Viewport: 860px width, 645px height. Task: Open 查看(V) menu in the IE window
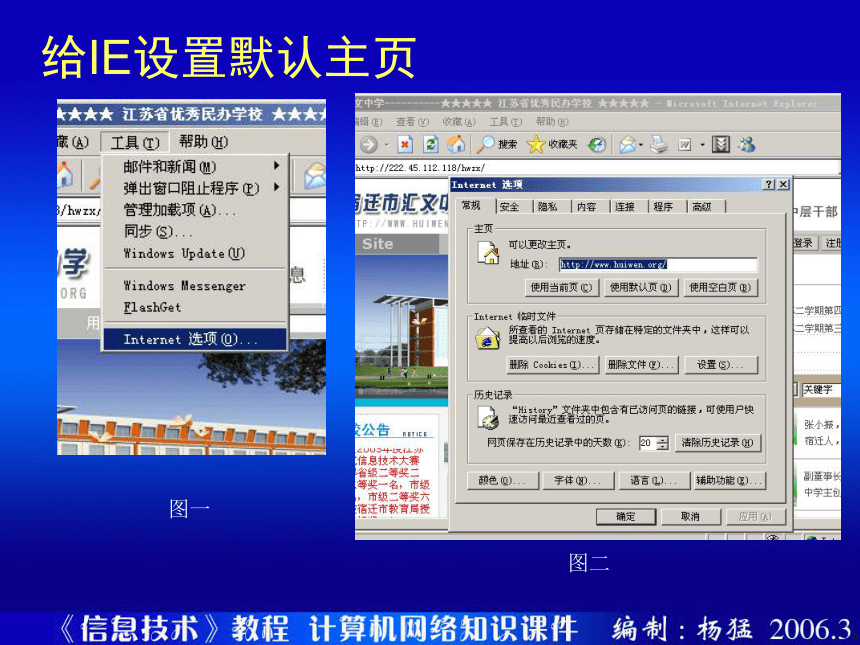412,122
